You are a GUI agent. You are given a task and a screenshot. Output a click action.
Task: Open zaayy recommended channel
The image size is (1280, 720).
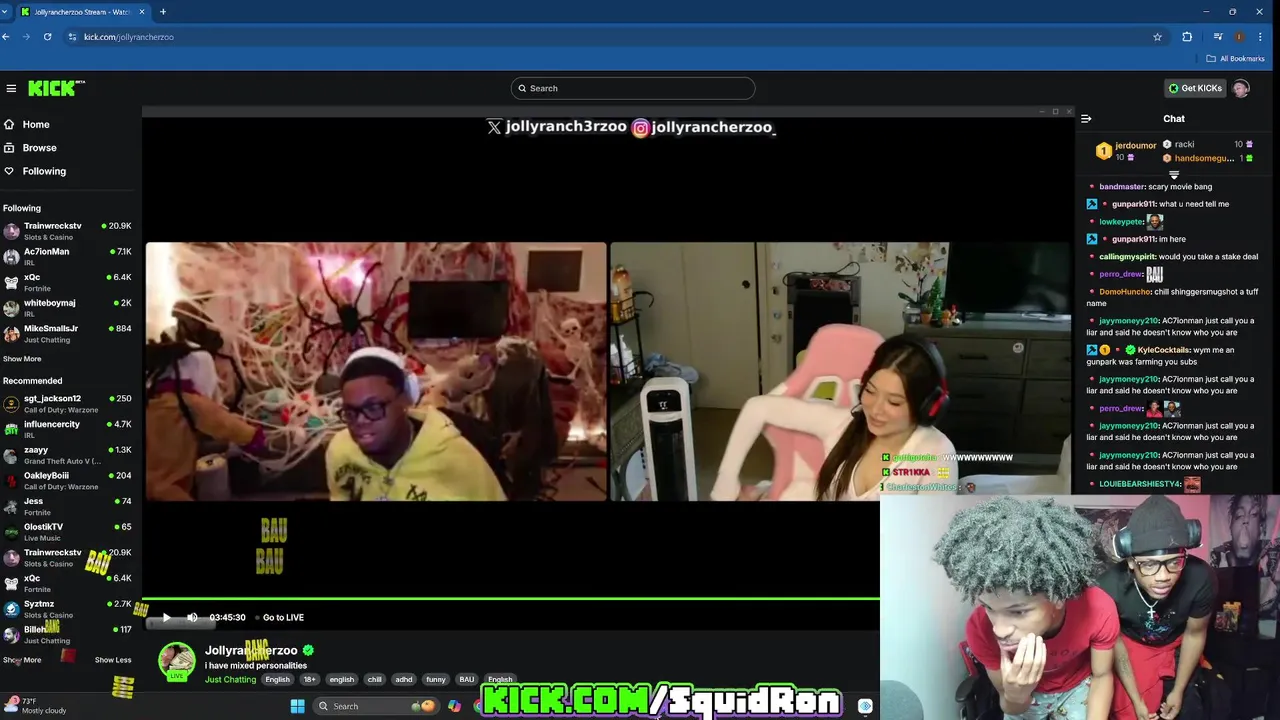(68, 455)
